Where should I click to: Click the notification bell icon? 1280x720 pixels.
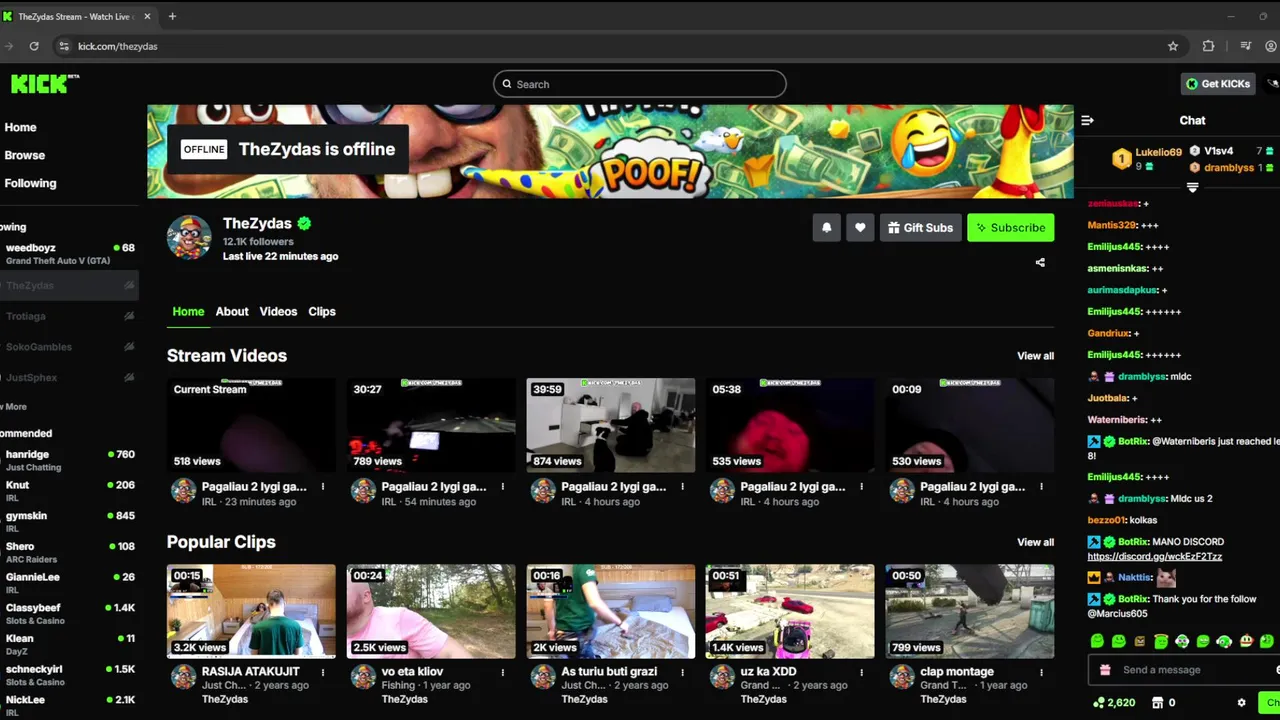pos(826,228)
